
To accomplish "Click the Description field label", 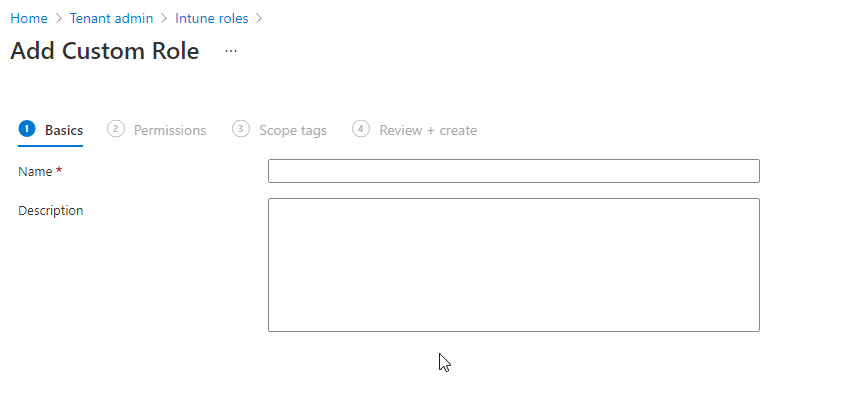I will (x=51, y=211).
